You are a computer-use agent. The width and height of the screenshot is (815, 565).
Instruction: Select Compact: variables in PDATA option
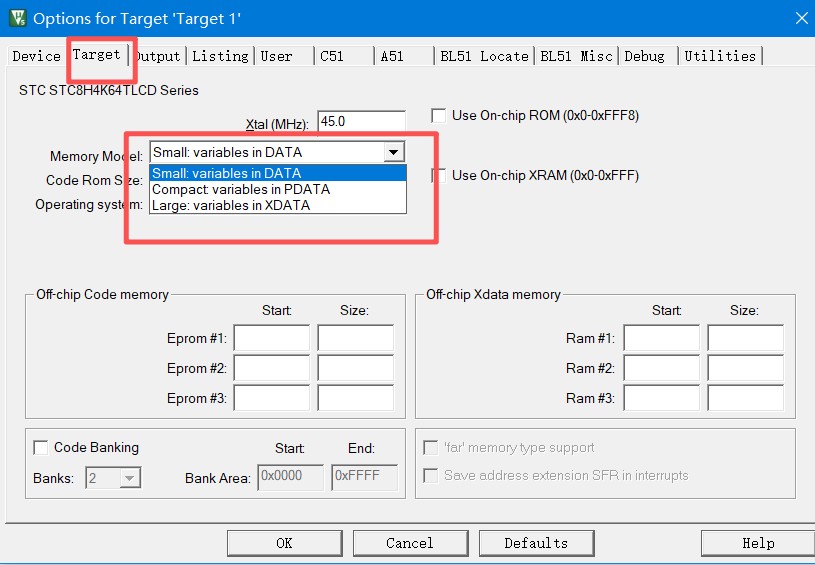(x=240, y=189)
